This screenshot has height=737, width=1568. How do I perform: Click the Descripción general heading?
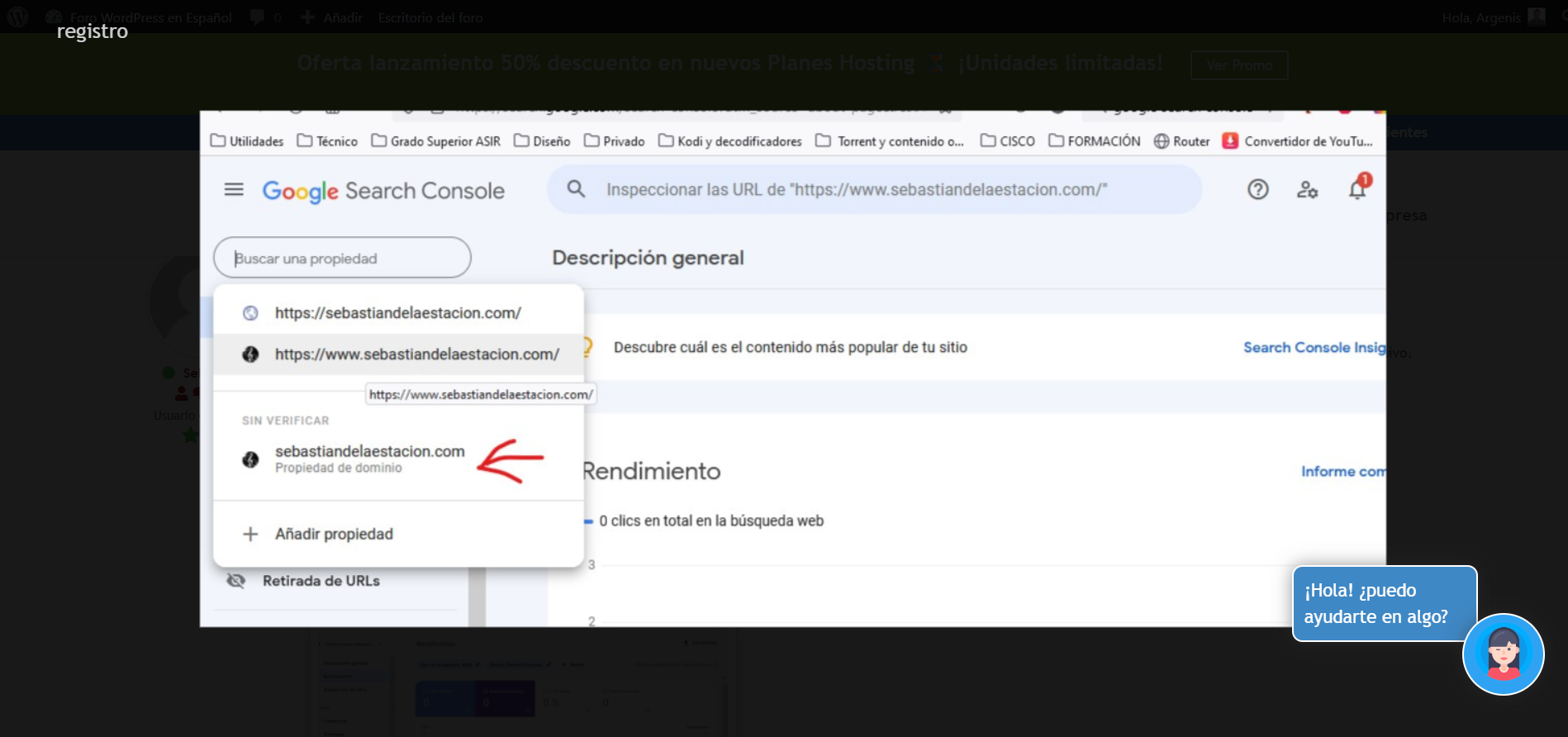point(648,258)
